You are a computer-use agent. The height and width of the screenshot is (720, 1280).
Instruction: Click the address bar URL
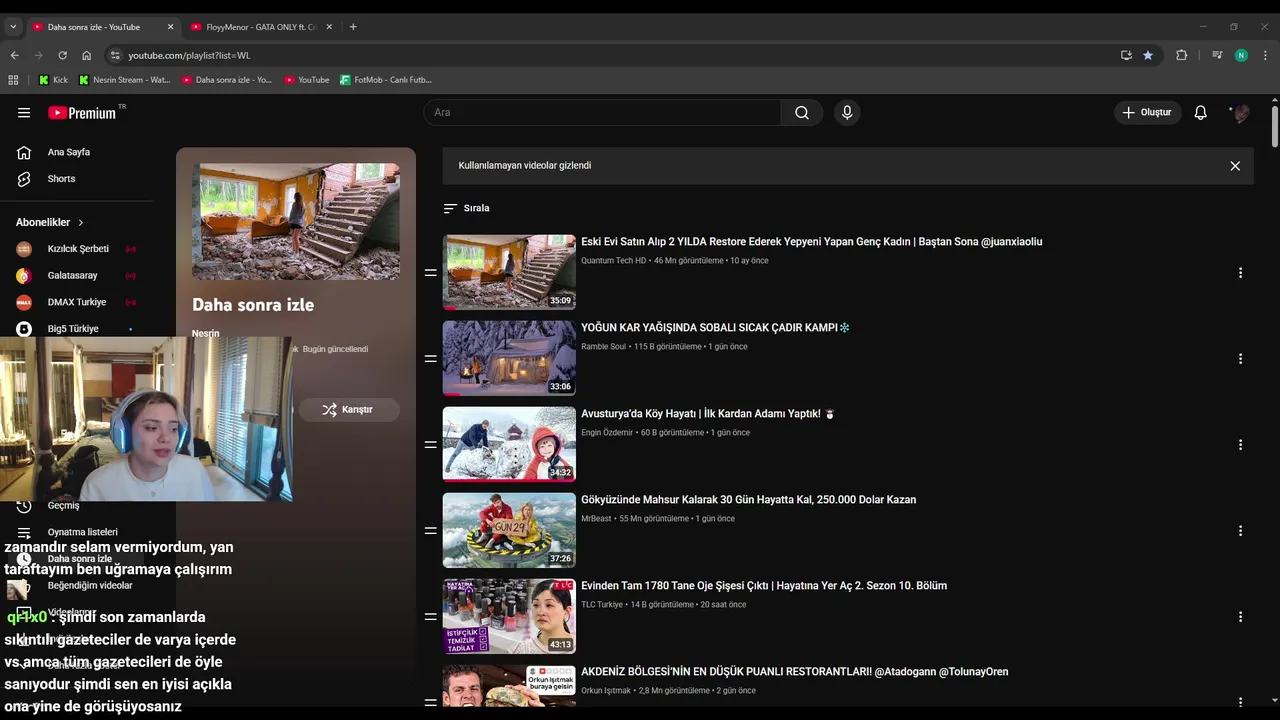pyautogui.click(x=189, y=56)
